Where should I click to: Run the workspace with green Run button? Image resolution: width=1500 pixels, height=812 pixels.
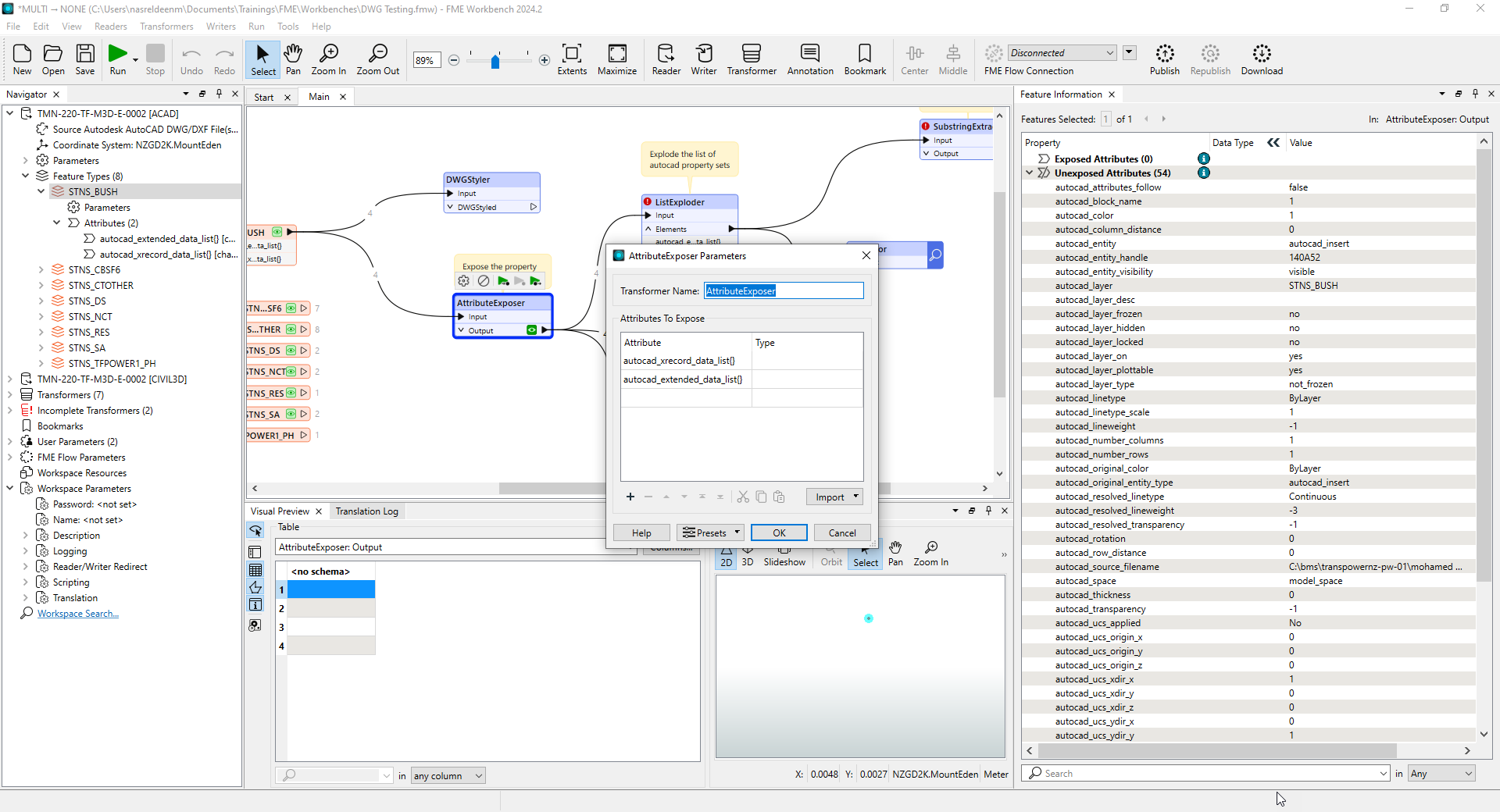tap(117, 59)
